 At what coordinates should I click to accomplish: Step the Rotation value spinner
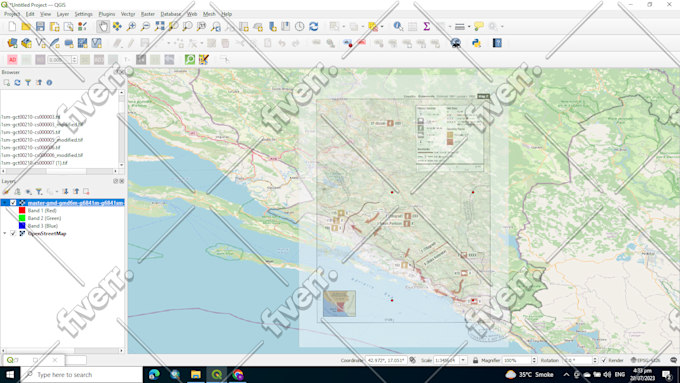[595, 360]
